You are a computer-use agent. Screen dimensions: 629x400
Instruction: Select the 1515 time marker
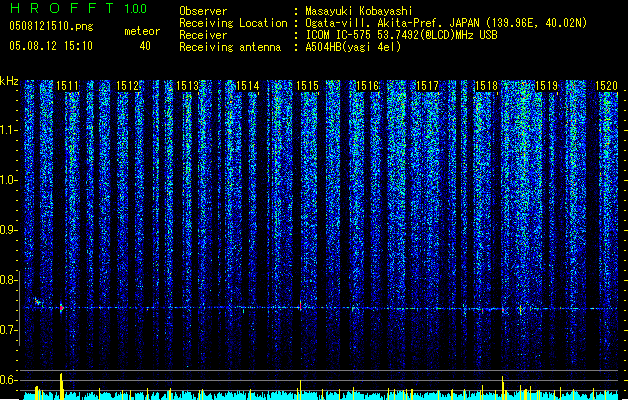pyautogui.click(x=307, y=86)
